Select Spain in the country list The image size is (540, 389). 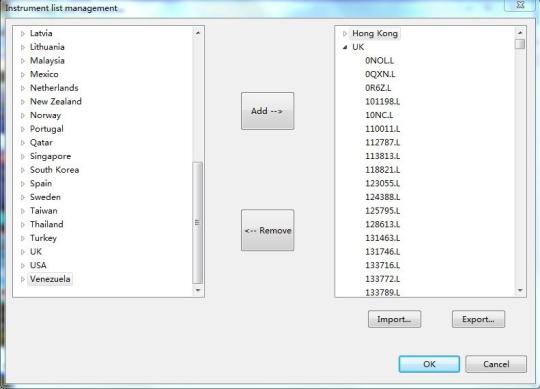(x=41, y=183)
